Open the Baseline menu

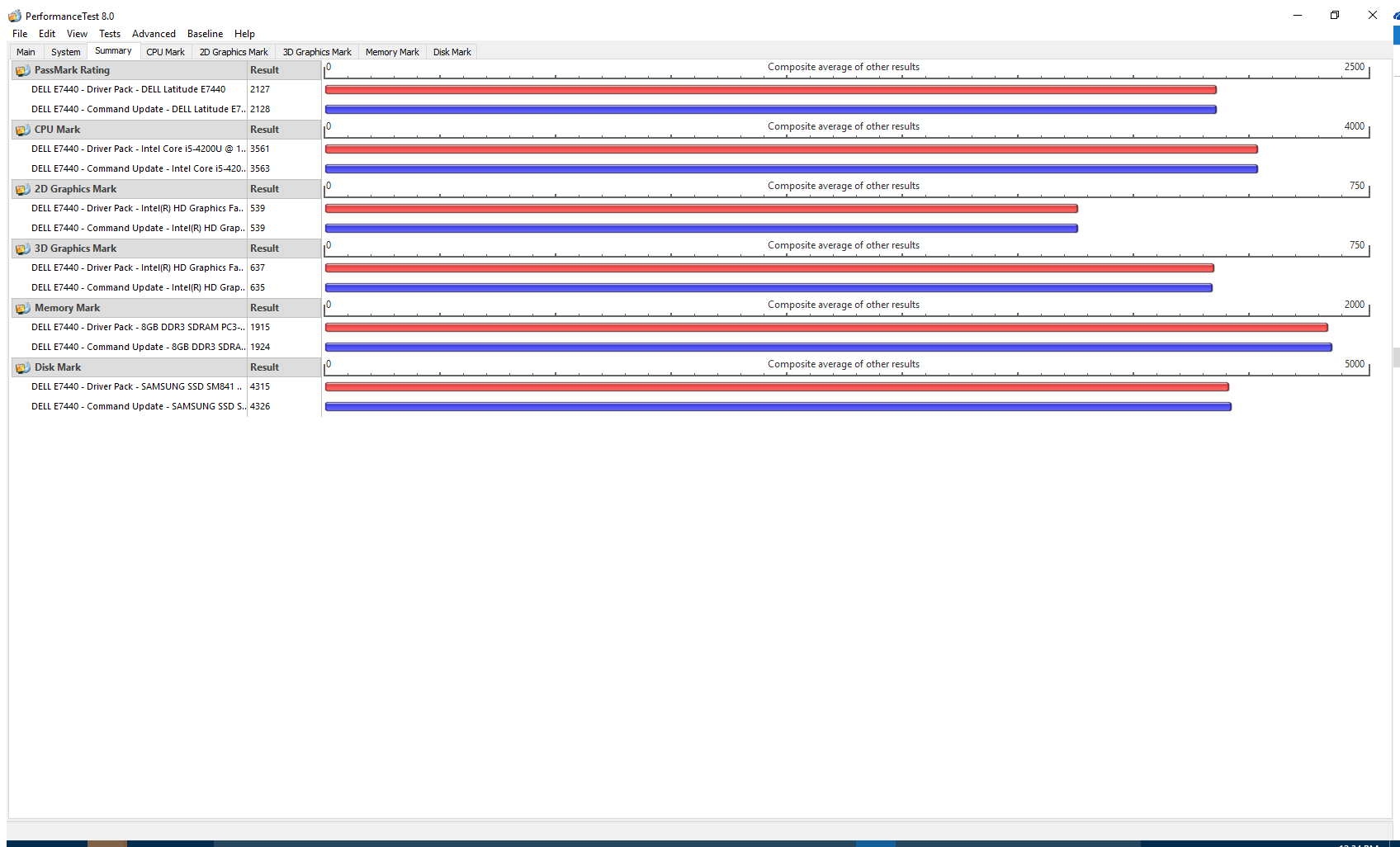coord(205,34)
